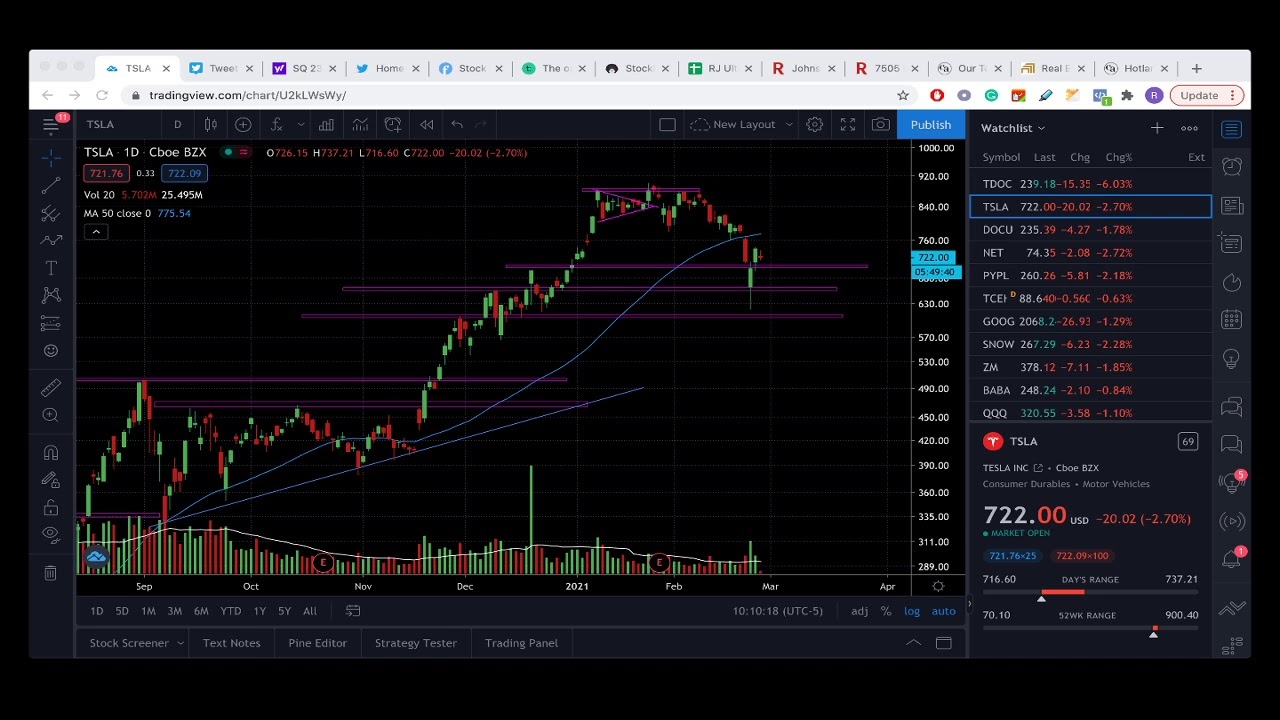Select the SNOW row in watchlist
Viewport: 1280px width, 720px height.
1090,344
